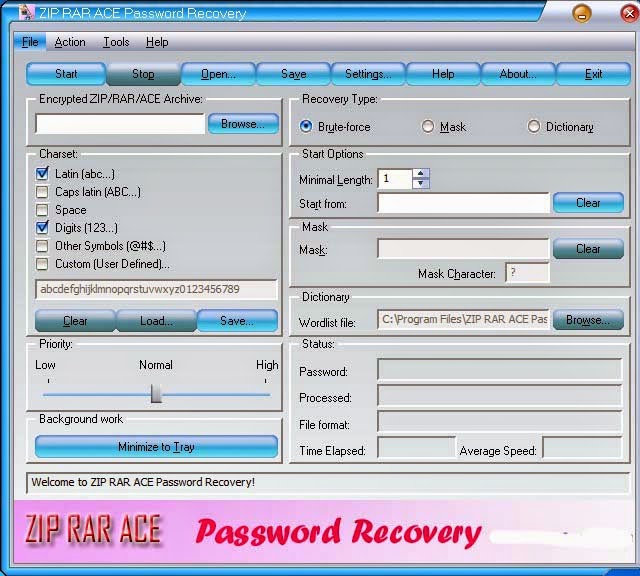Click the Start toolbar button
The height and width of the screenshot is (576, 640).
pyautogui.click(x=66, y=74)
